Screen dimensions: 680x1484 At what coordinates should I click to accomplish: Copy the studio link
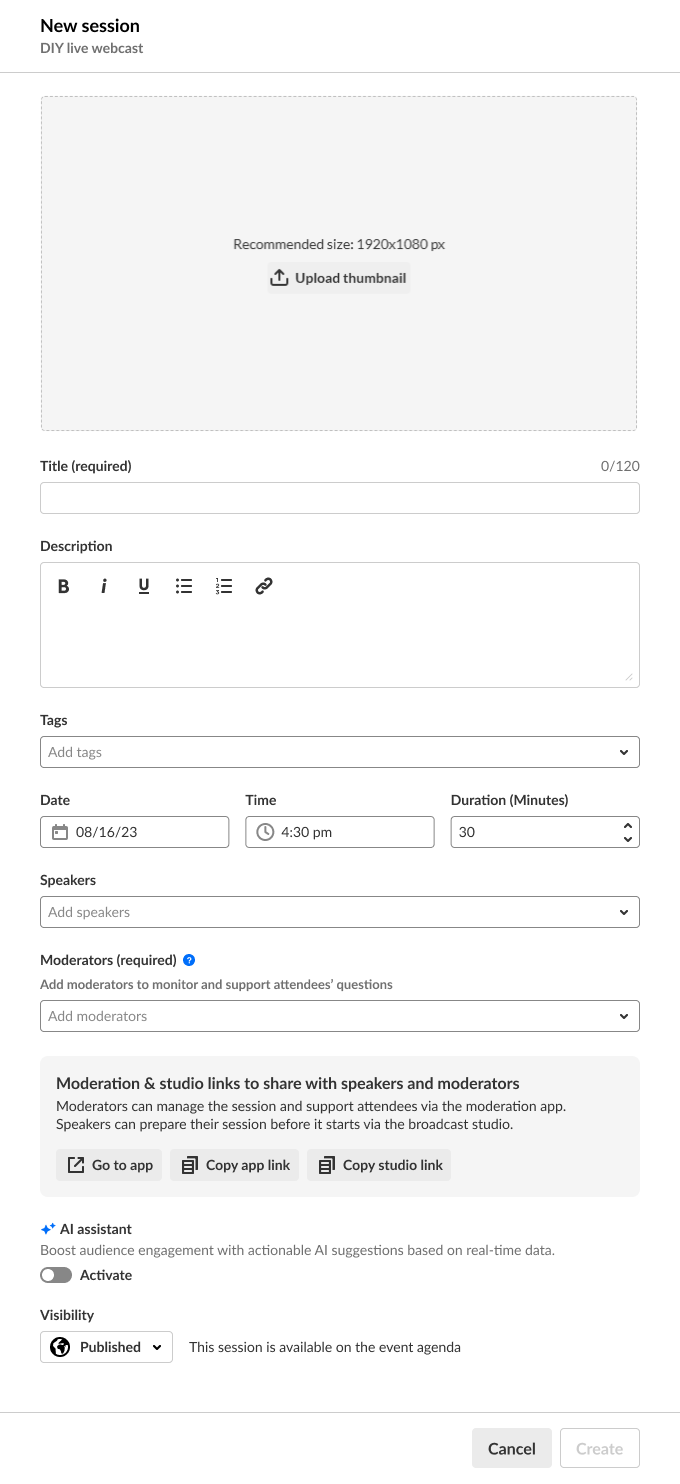pyautogui.click(x=379, y=1165)
